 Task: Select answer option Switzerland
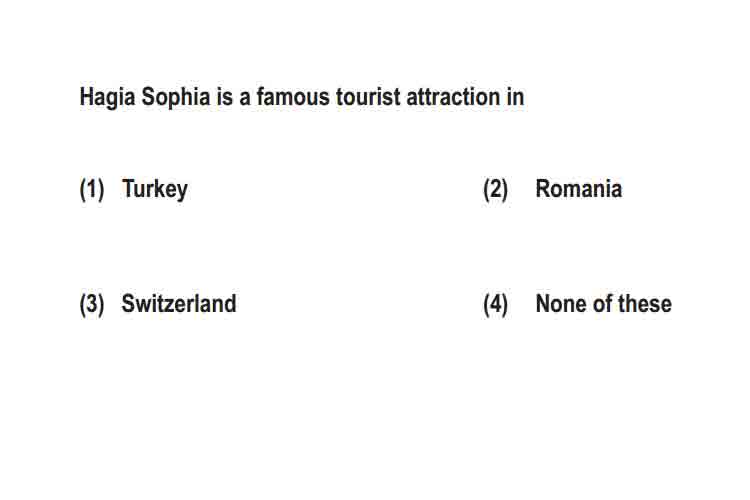[x=179, y=303]
